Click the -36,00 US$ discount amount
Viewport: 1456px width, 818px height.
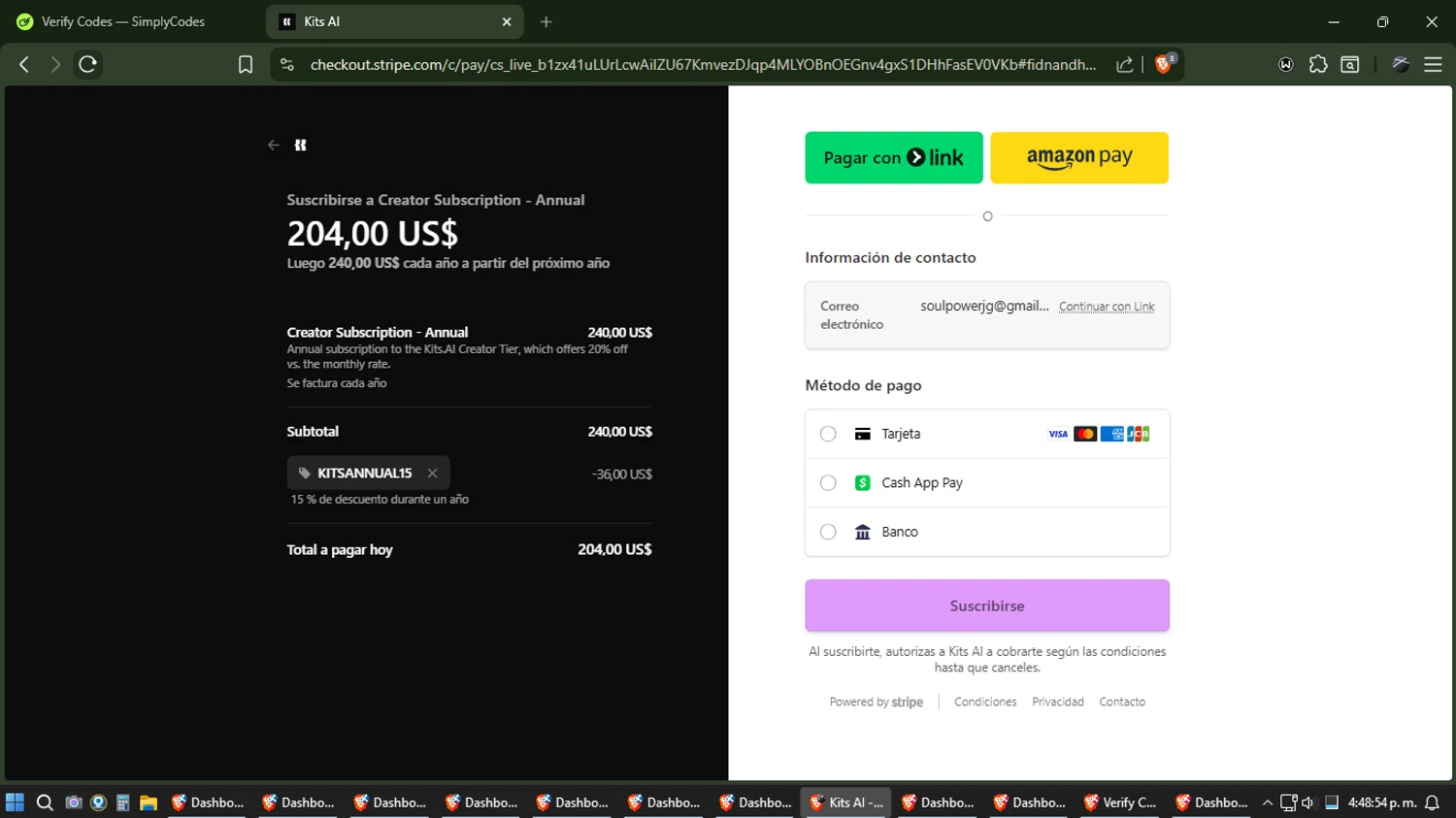622,474
